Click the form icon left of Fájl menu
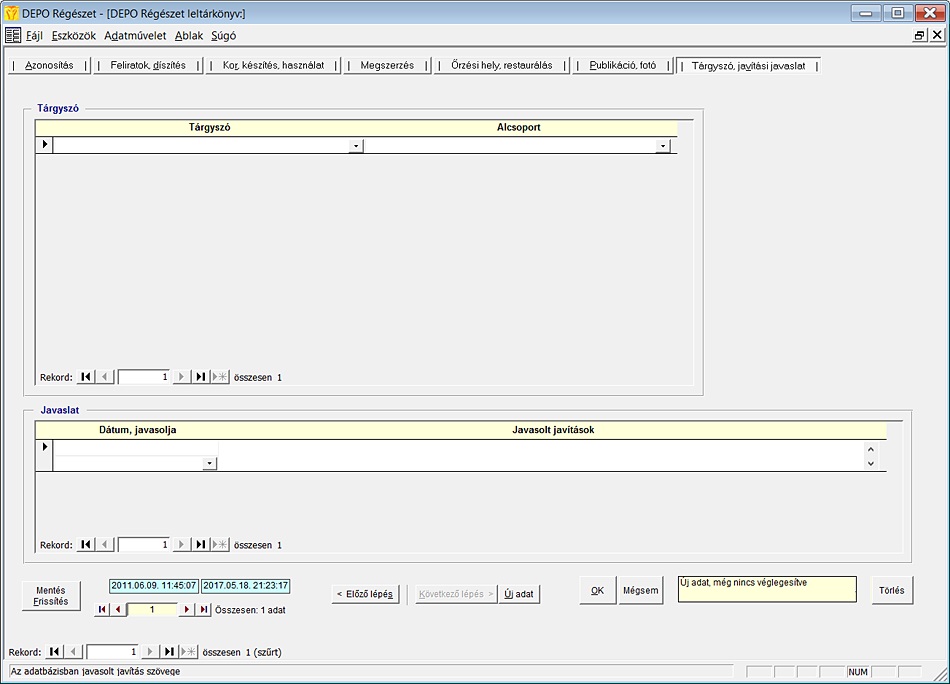This screenshot has height=684, width=950. point(13,35)
